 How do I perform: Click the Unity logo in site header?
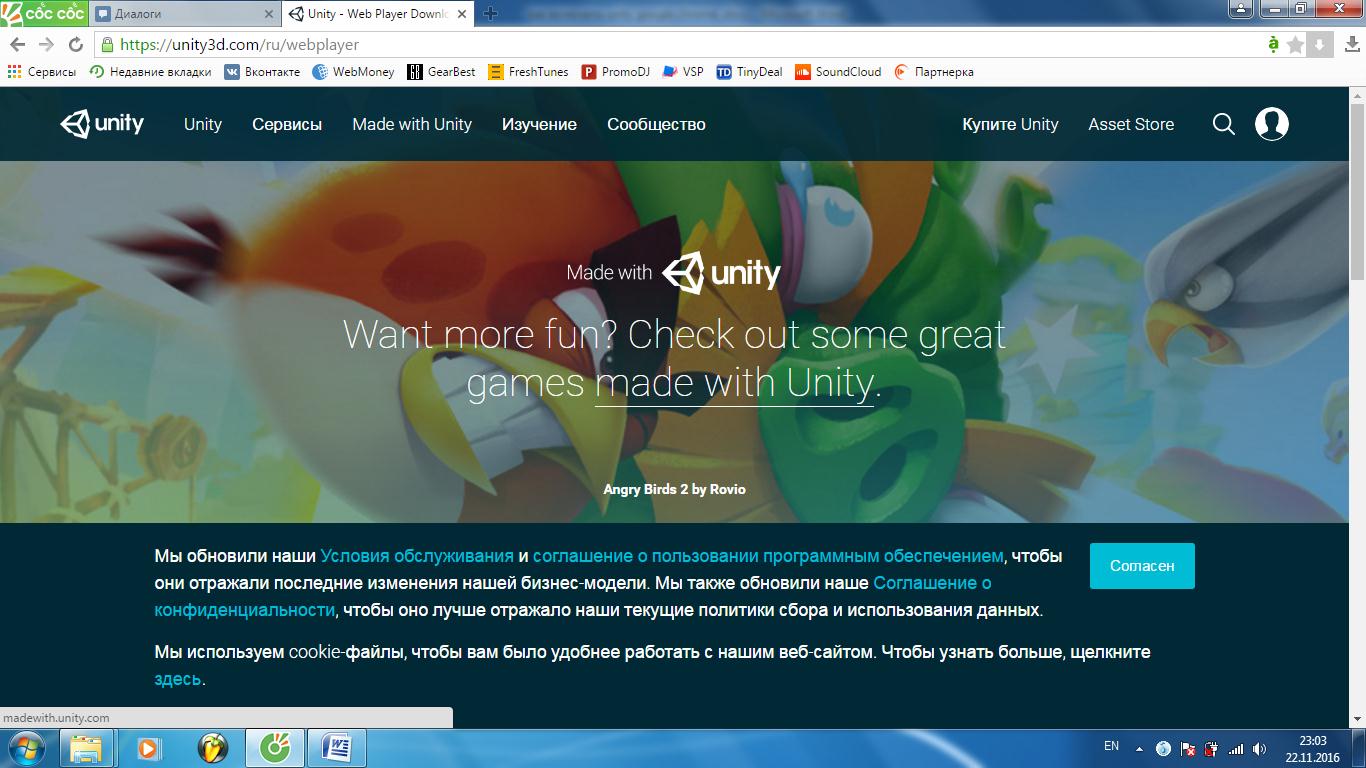[x=102, y=124]
